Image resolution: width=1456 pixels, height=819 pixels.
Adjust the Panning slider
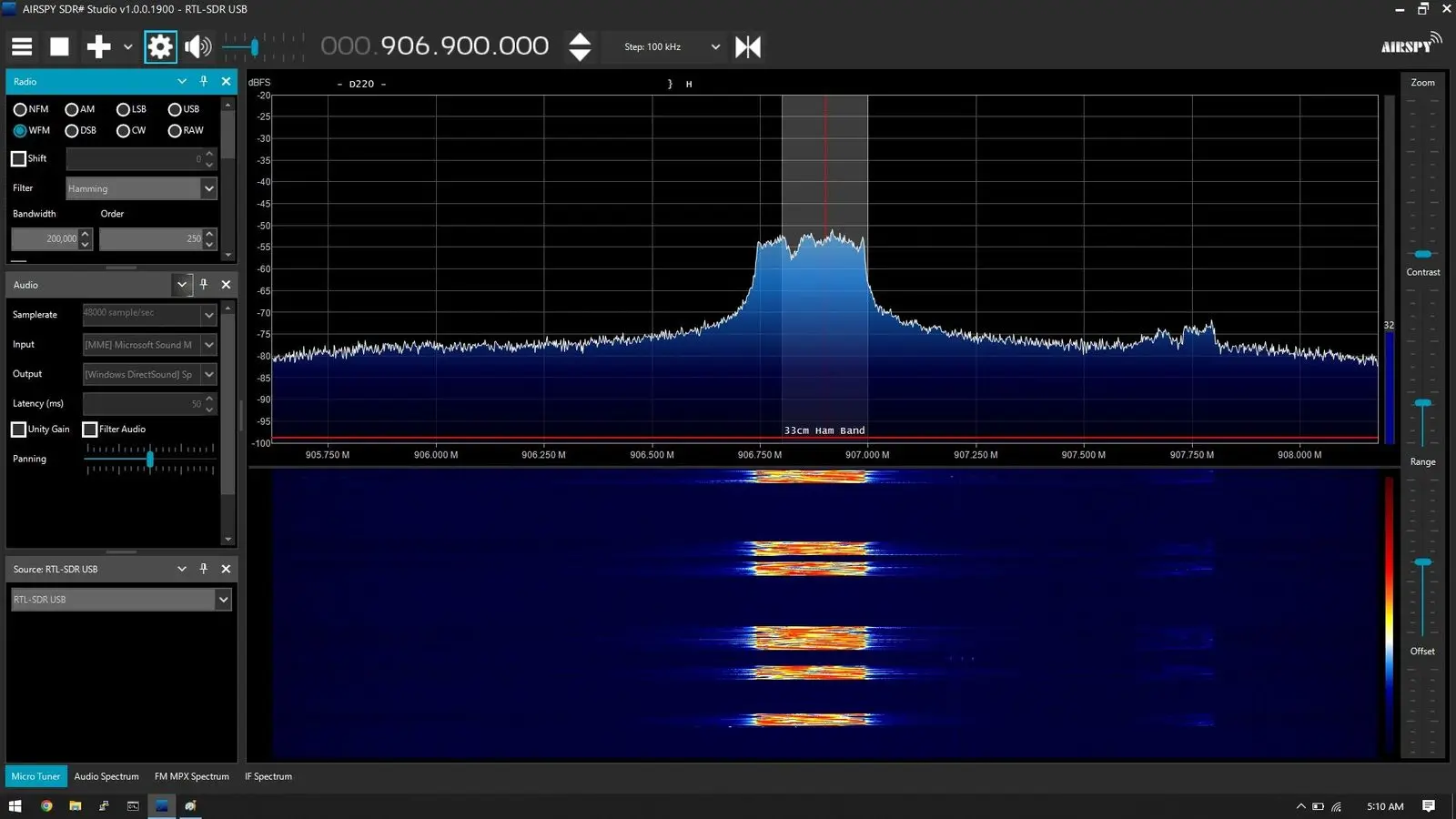point(150,460)
